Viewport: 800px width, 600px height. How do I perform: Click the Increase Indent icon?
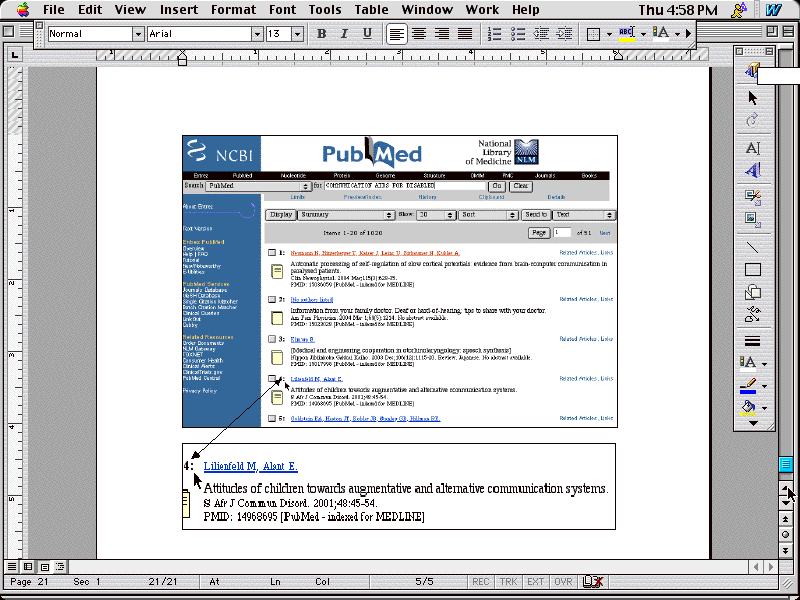pos(564,34)
